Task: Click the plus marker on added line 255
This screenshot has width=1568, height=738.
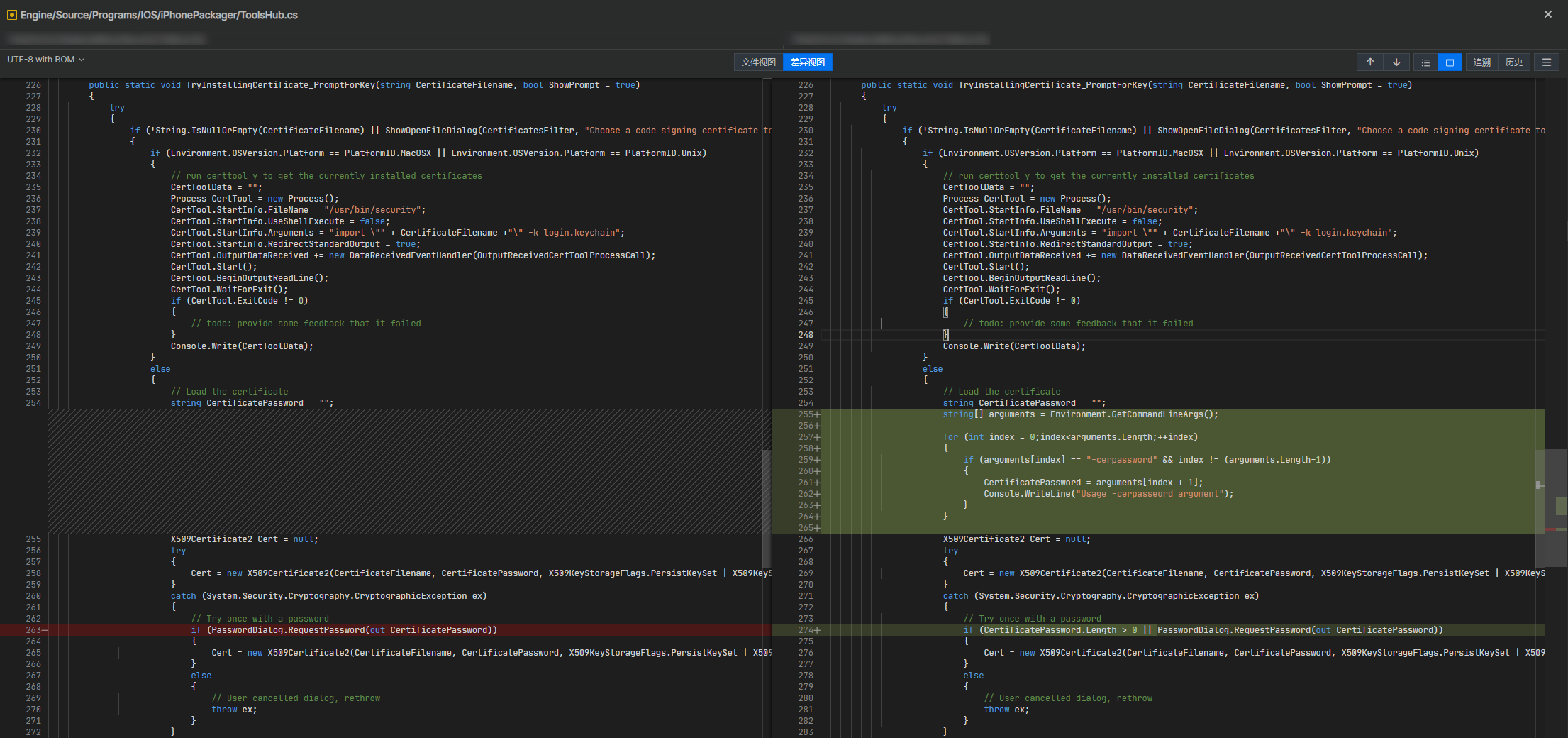Action: pyautogui.click(x=817, y=414)
